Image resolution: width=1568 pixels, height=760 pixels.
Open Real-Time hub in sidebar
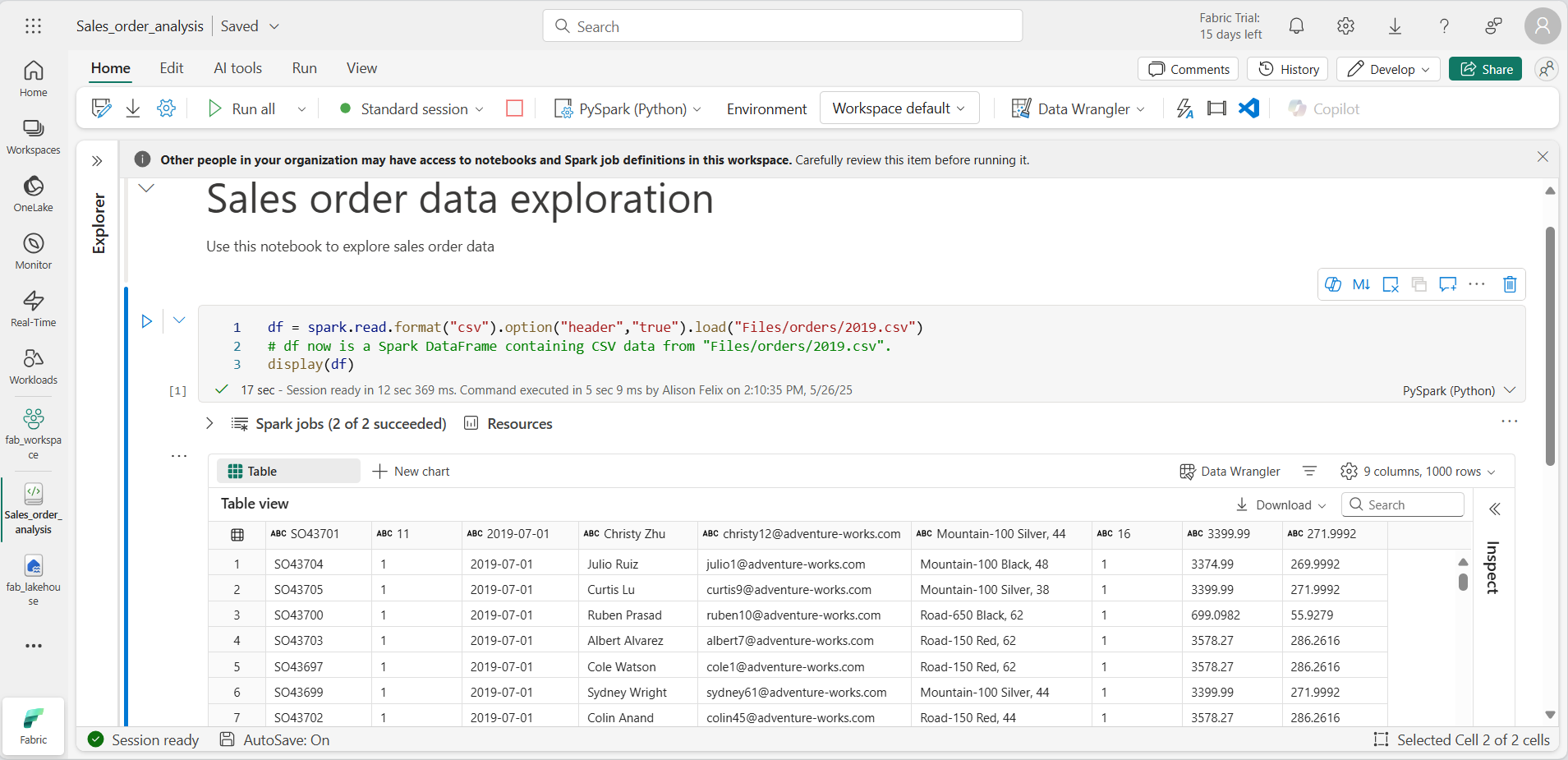tap(33, 309)
